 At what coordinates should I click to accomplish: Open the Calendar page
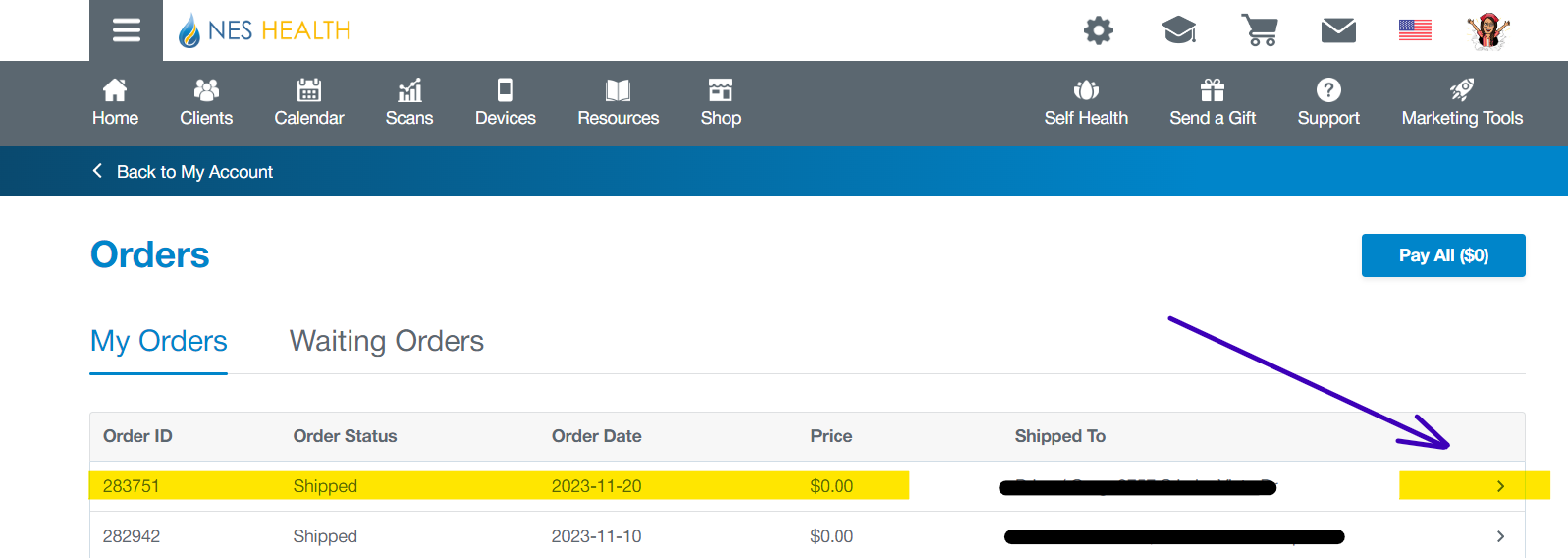click(309, 103)
